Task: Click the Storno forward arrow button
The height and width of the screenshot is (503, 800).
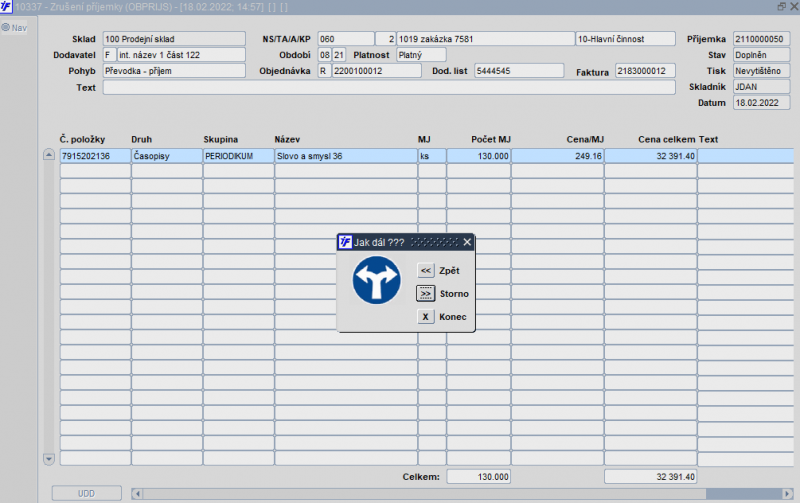Action: pos(426,293)
